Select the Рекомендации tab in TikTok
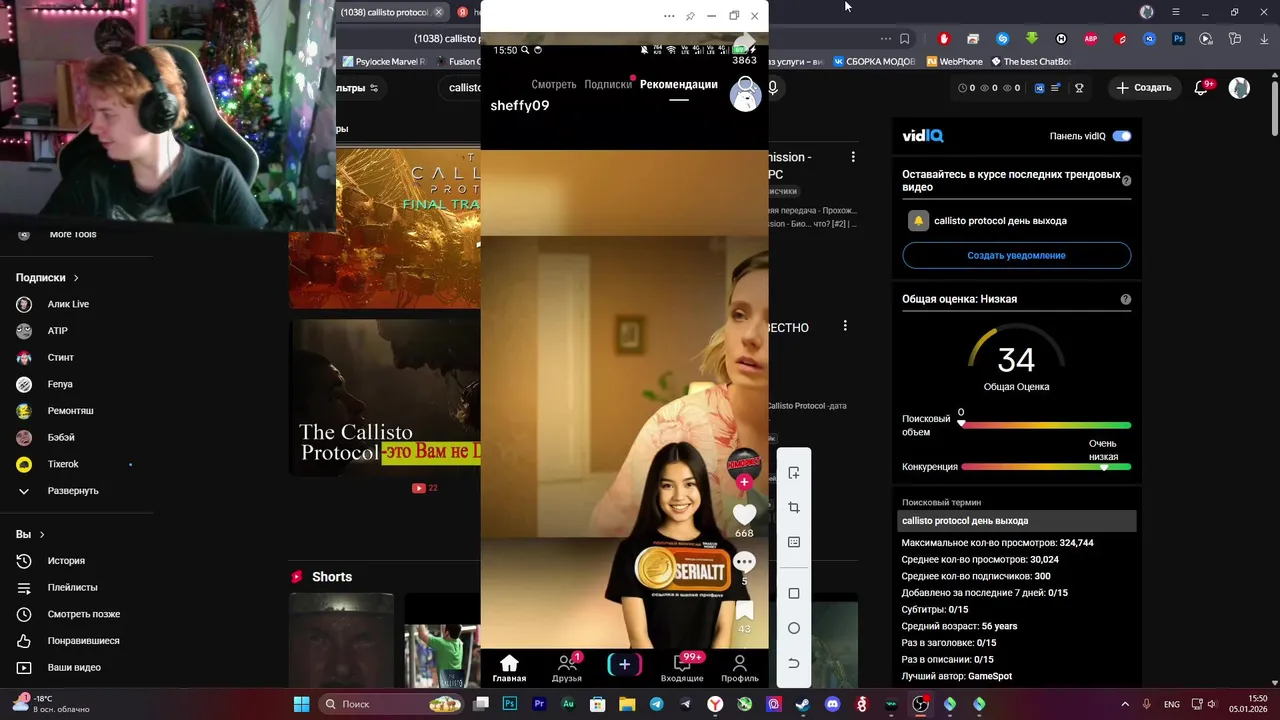Viewport: 1280px width, 720px height. [x=679, y=85]
